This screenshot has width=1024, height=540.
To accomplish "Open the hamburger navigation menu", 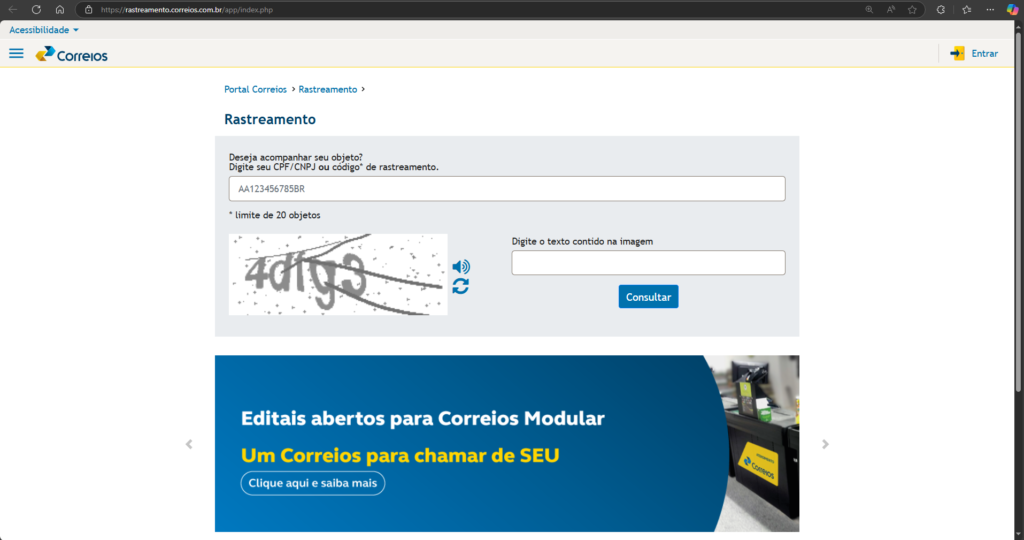I will [x=16, y=54].
